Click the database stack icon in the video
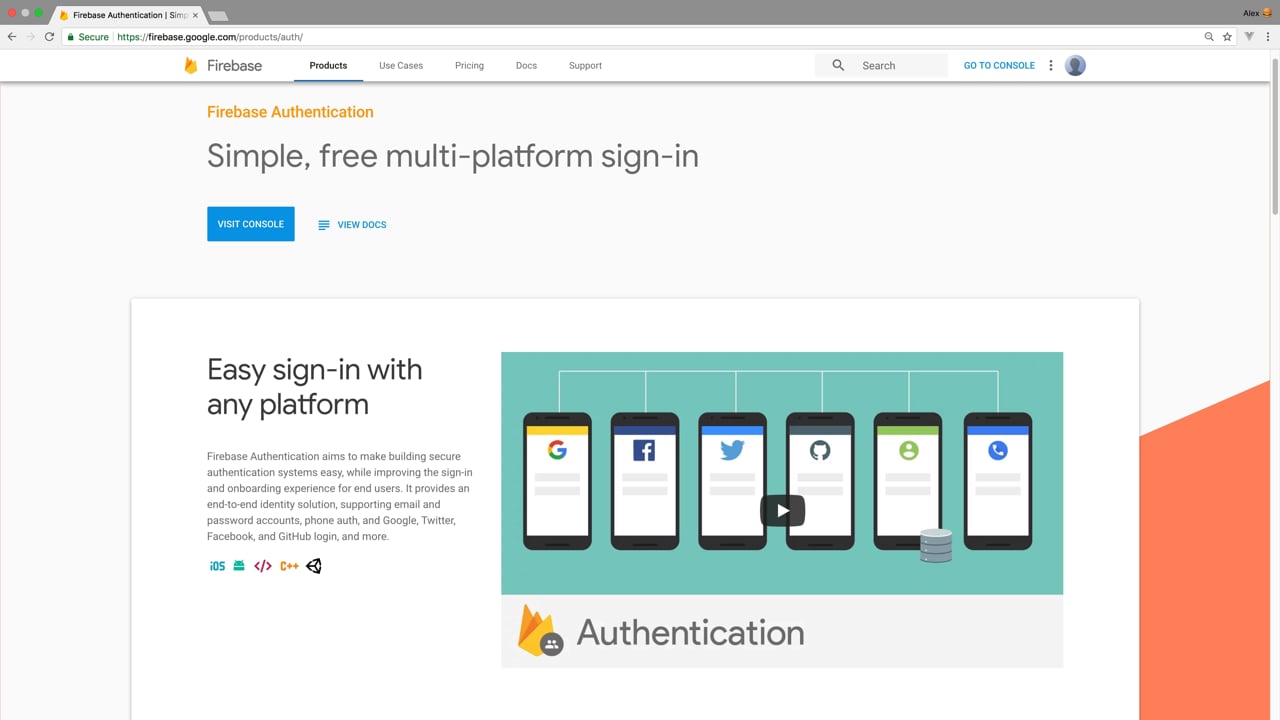The height and width of the screenshot is (720, 1280). click(936, 546)
